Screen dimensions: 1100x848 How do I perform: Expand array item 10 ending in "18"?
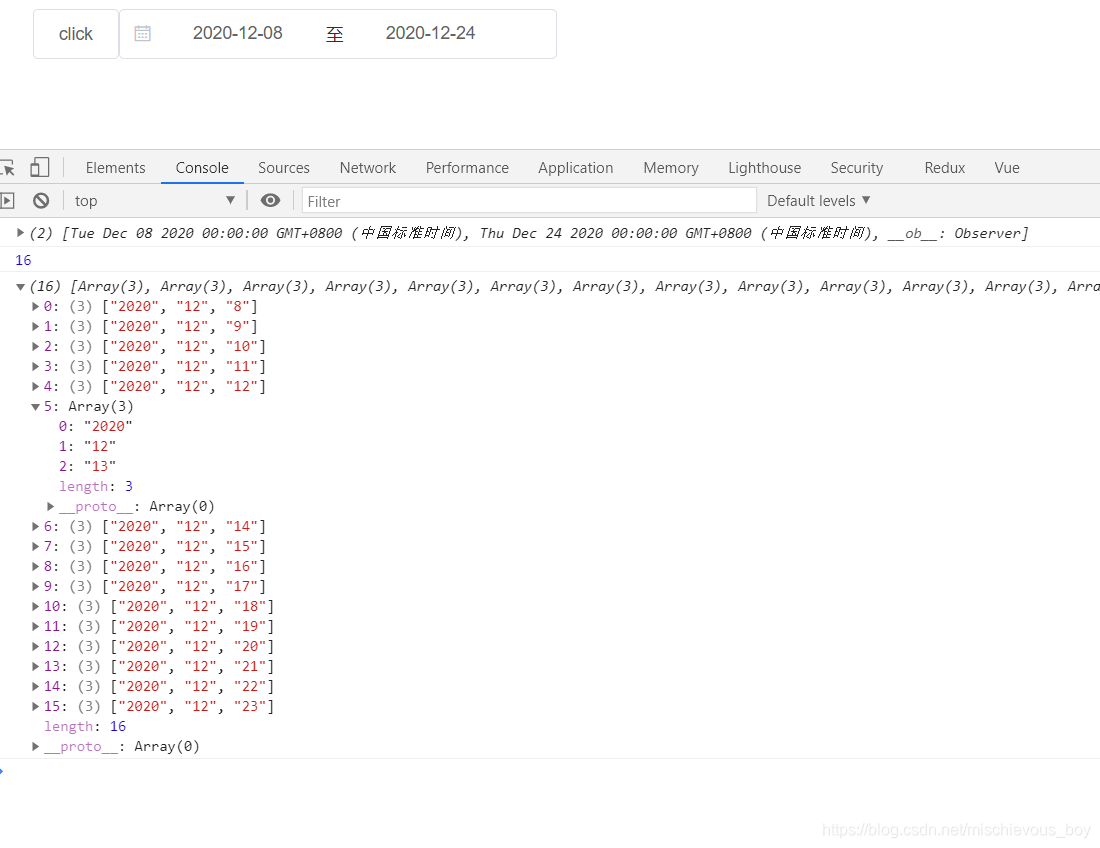pyautogui.click(x=35, y=606)
